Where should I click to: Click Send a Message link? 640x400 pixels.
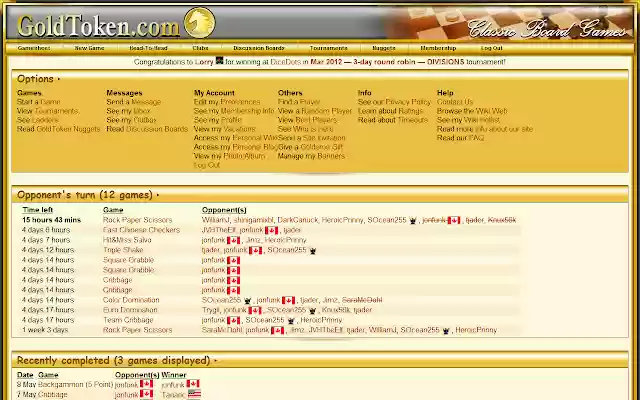(x=133, y=102)
